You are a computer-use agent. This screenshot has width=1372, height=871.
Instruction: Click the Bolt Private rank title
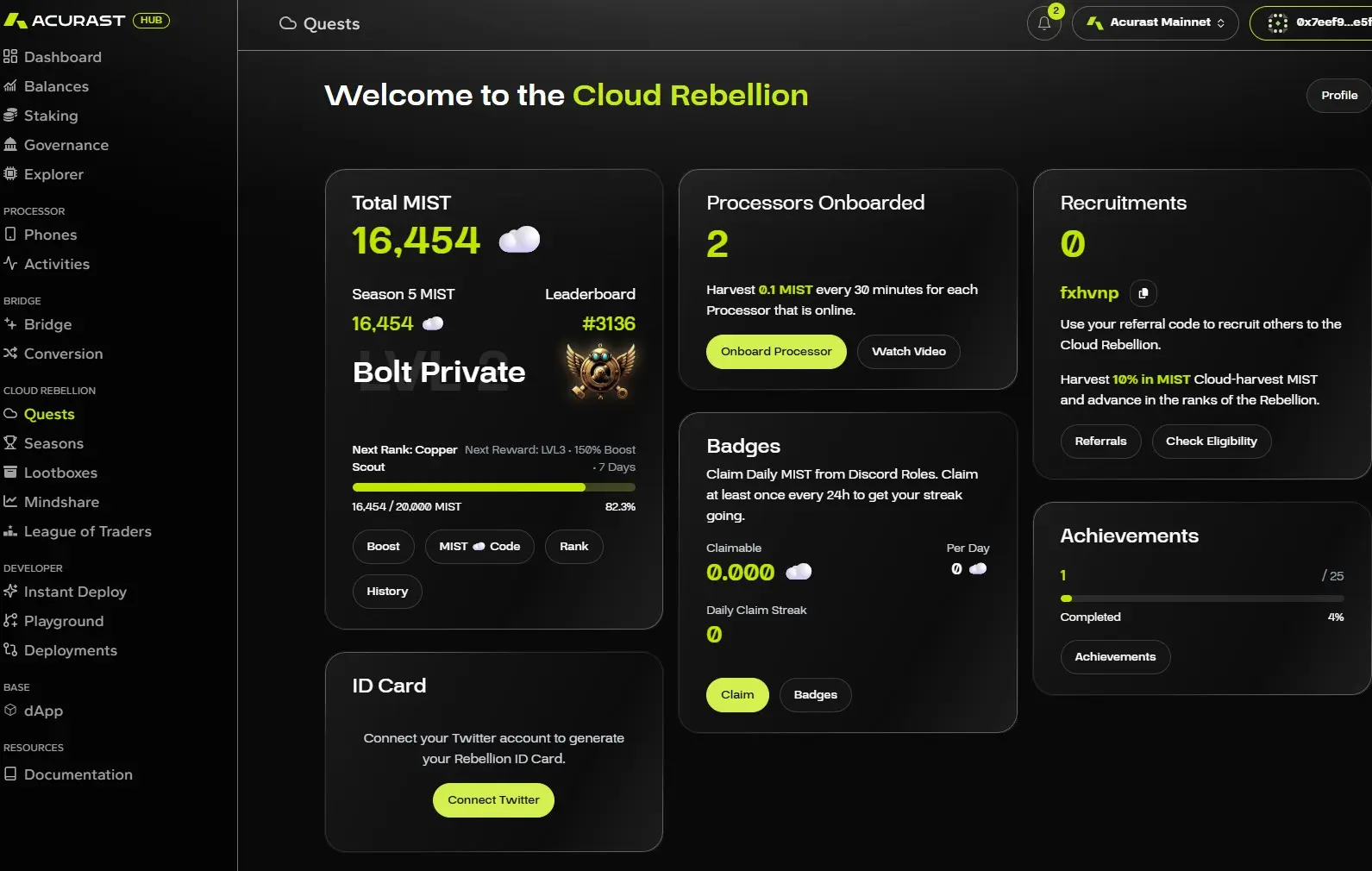pos(439,373)
